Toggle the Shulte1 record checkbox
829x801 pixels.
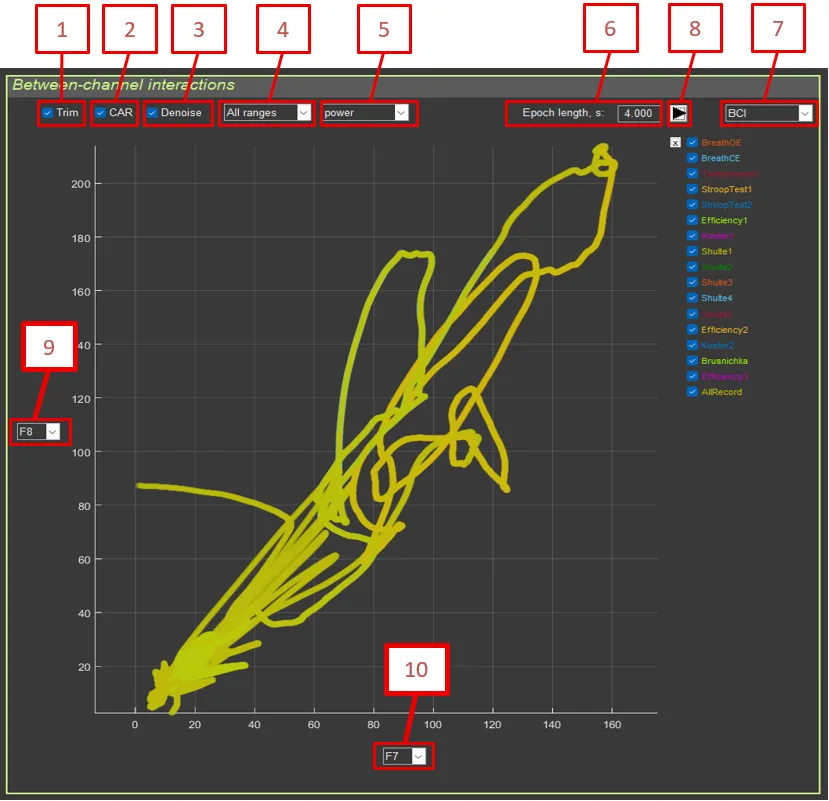(x=692, y=251)
